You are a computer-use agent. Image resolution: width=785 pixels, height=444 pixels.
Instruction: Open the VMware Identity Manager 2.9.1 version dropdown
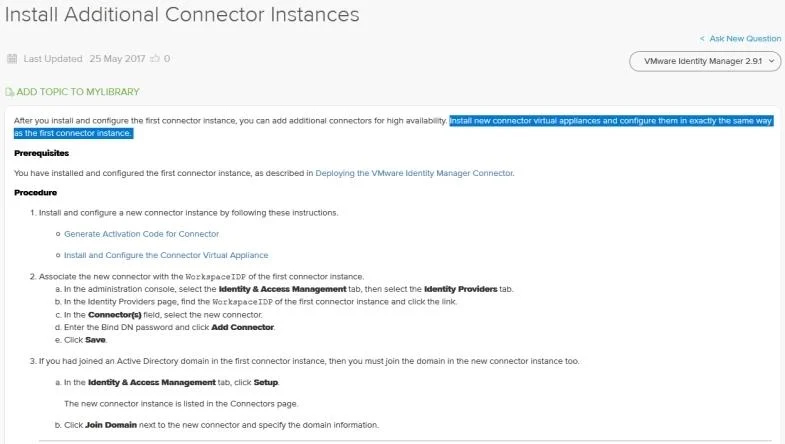pos(704,61)
